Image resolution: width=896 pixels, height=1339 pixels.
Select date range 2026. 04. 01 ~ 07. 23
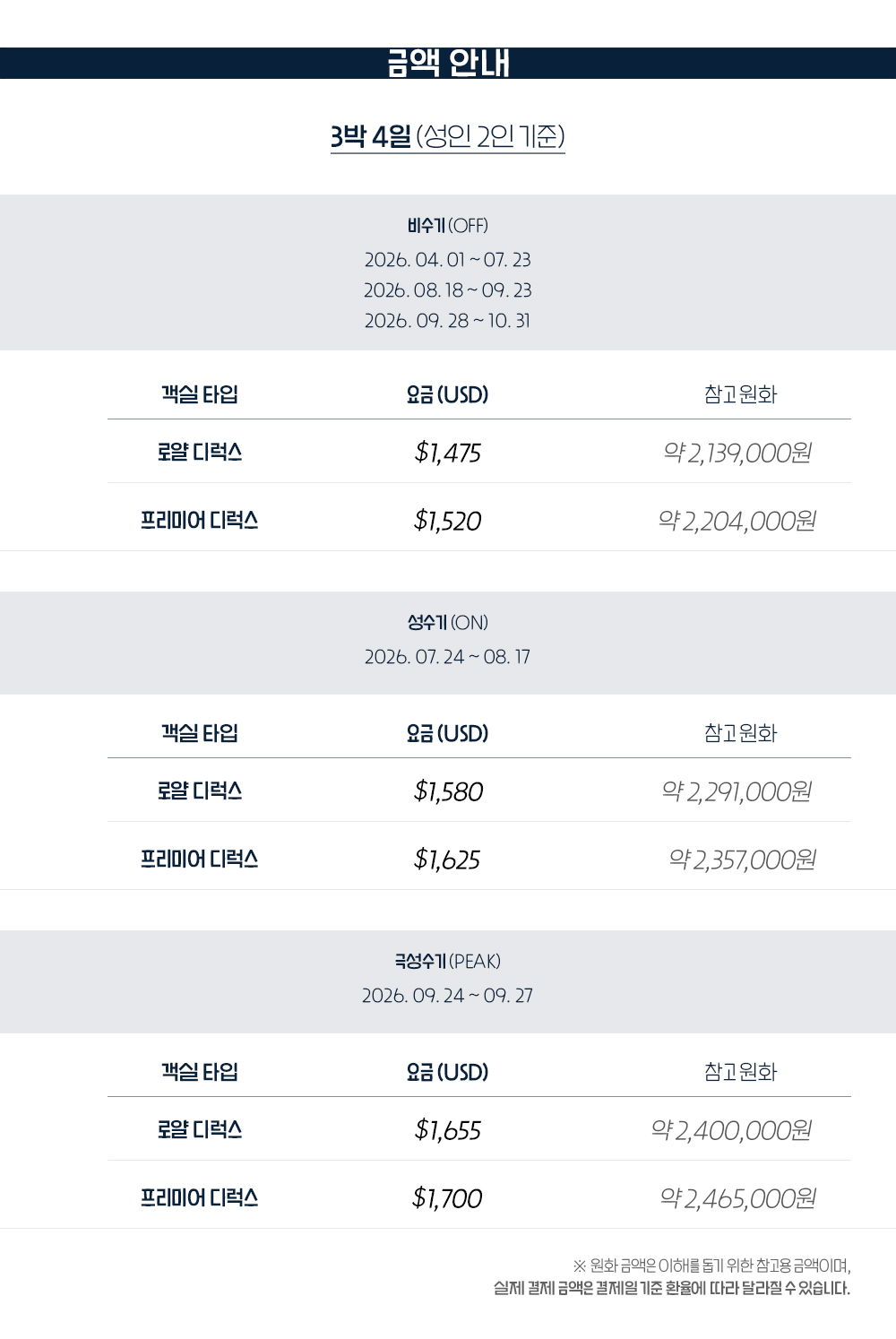coord(447,260)
